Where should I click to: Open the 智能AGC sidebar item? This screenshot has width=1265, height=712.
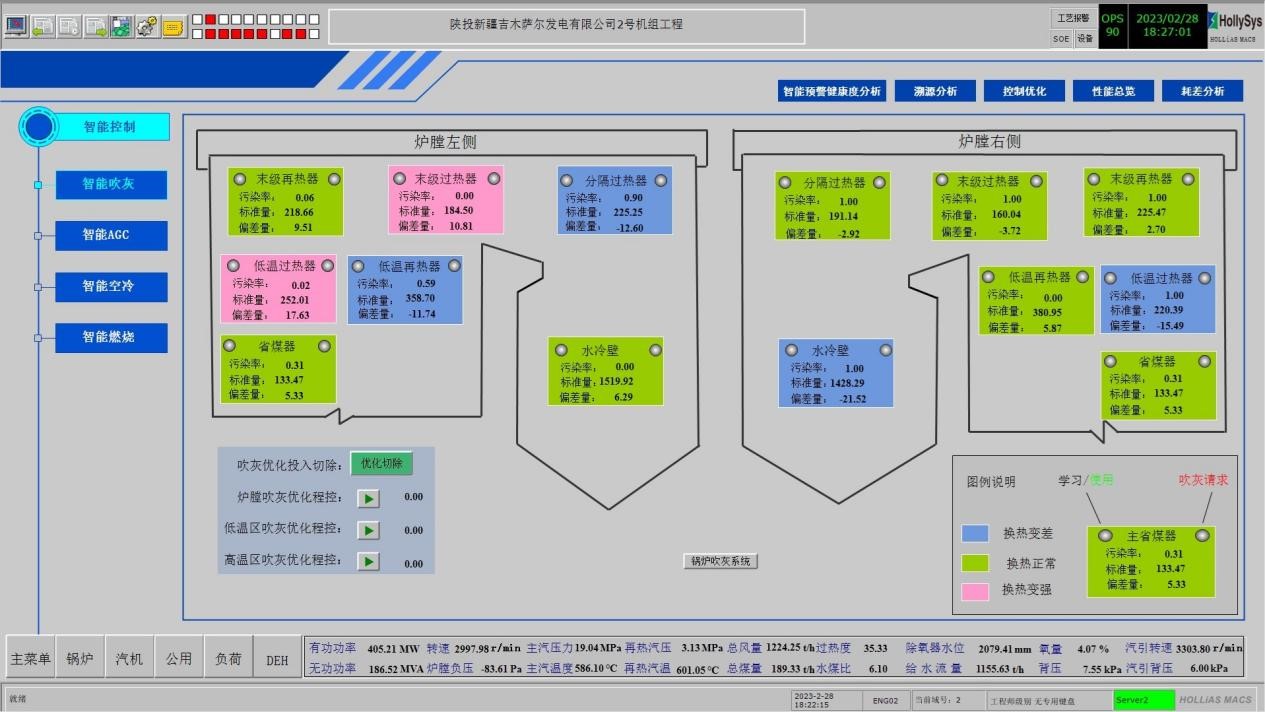110,235
